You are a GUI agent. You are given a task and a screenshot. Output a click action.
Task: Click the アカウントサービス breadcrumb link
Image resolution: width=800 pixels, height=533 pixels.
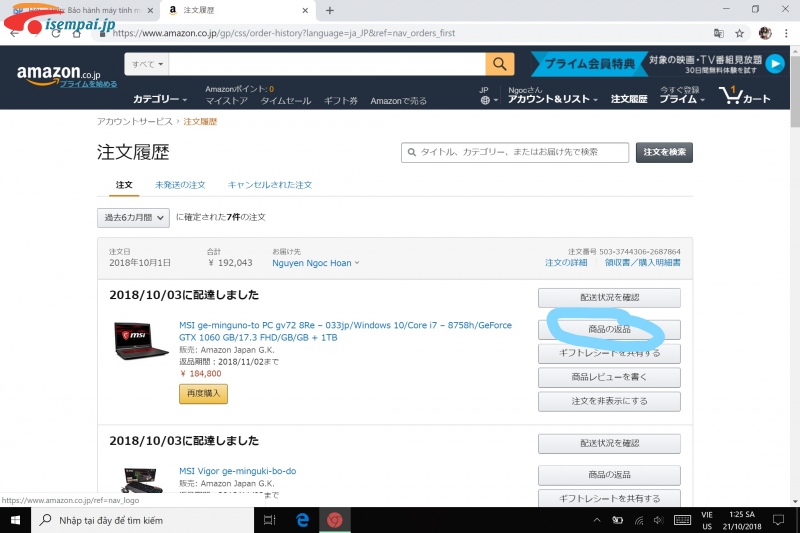click(x=135, y=121)
